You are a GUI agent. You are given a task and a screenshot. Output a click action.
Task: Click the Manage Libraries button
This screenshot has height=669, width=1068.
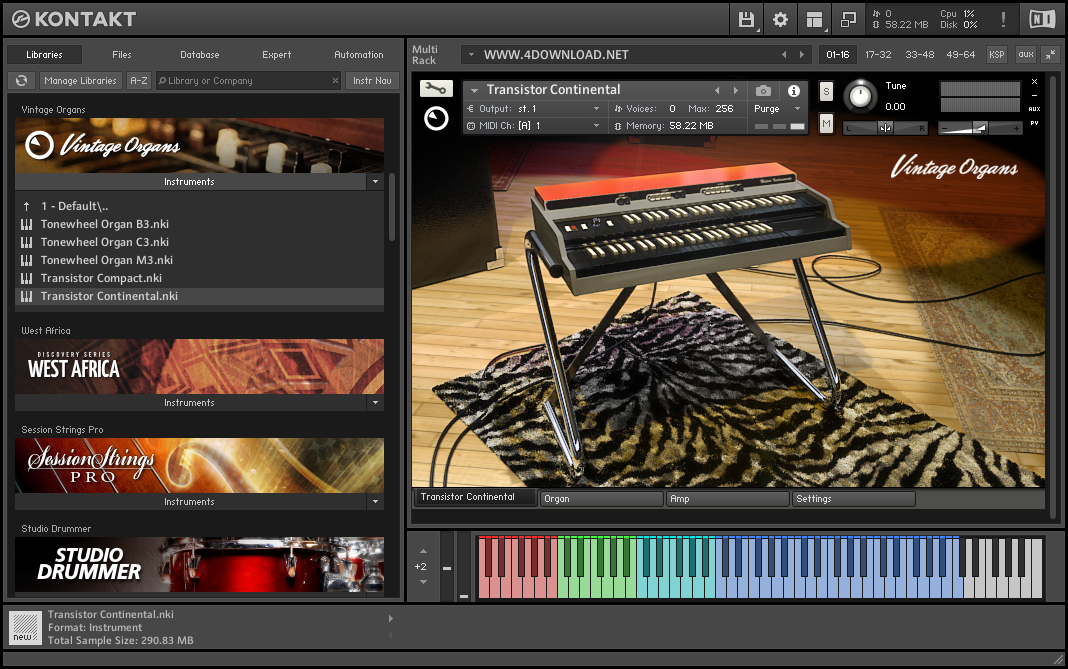[x=80, y=80]
